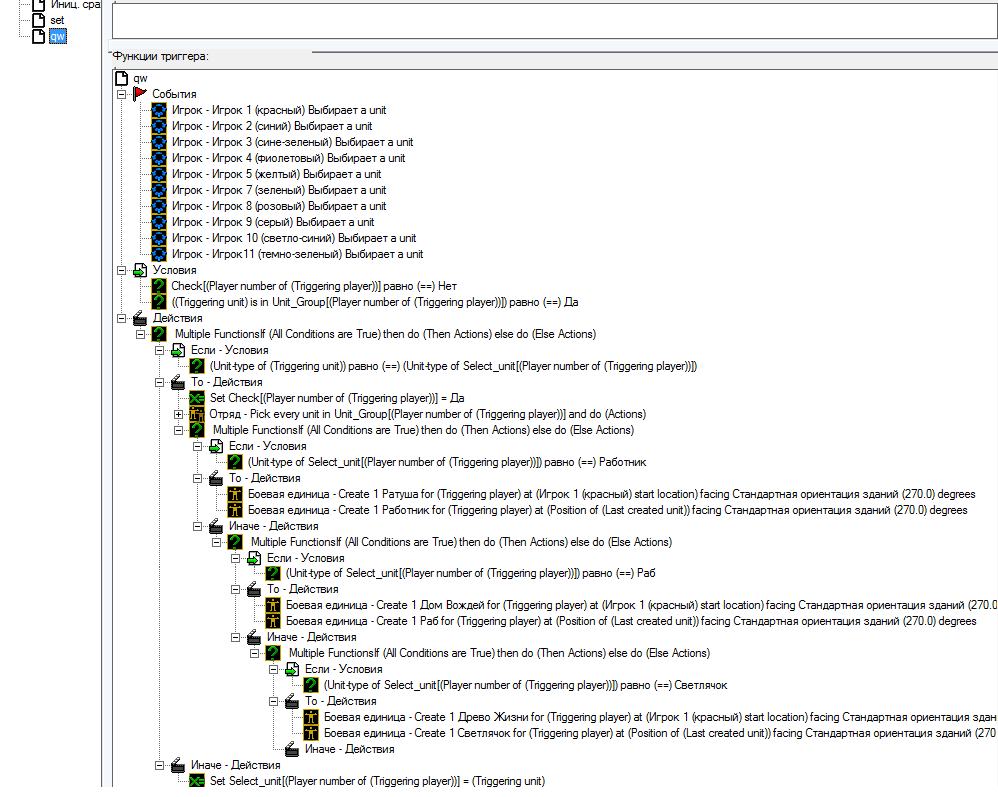
Task: Collapse the События tree node
Action: coord(122,94)
